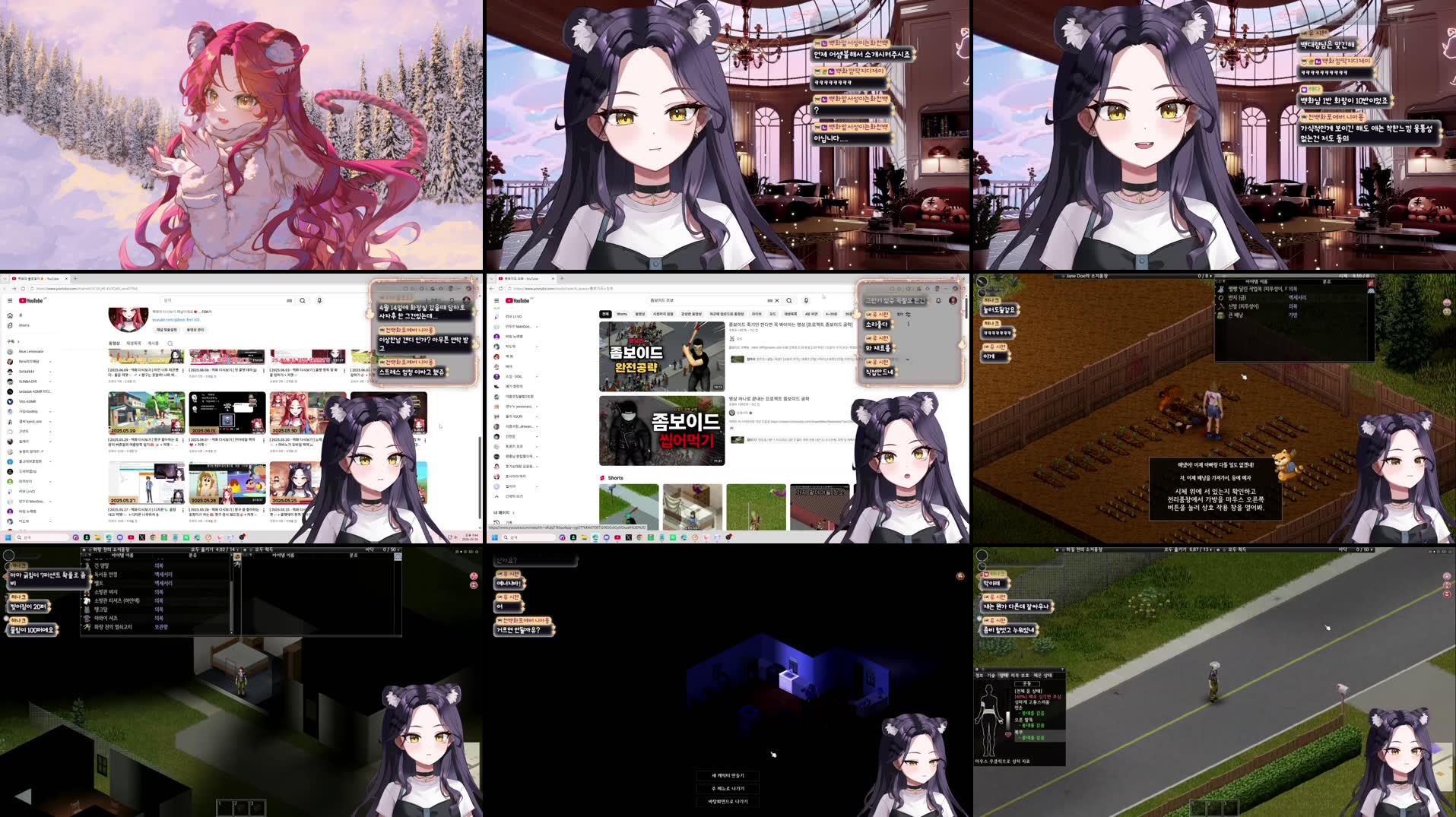Screen dimensions: 1456x817
Task: Select the 동영상 (Videos) channel tab
Action: pyautogui.click(x=114, y=344)
